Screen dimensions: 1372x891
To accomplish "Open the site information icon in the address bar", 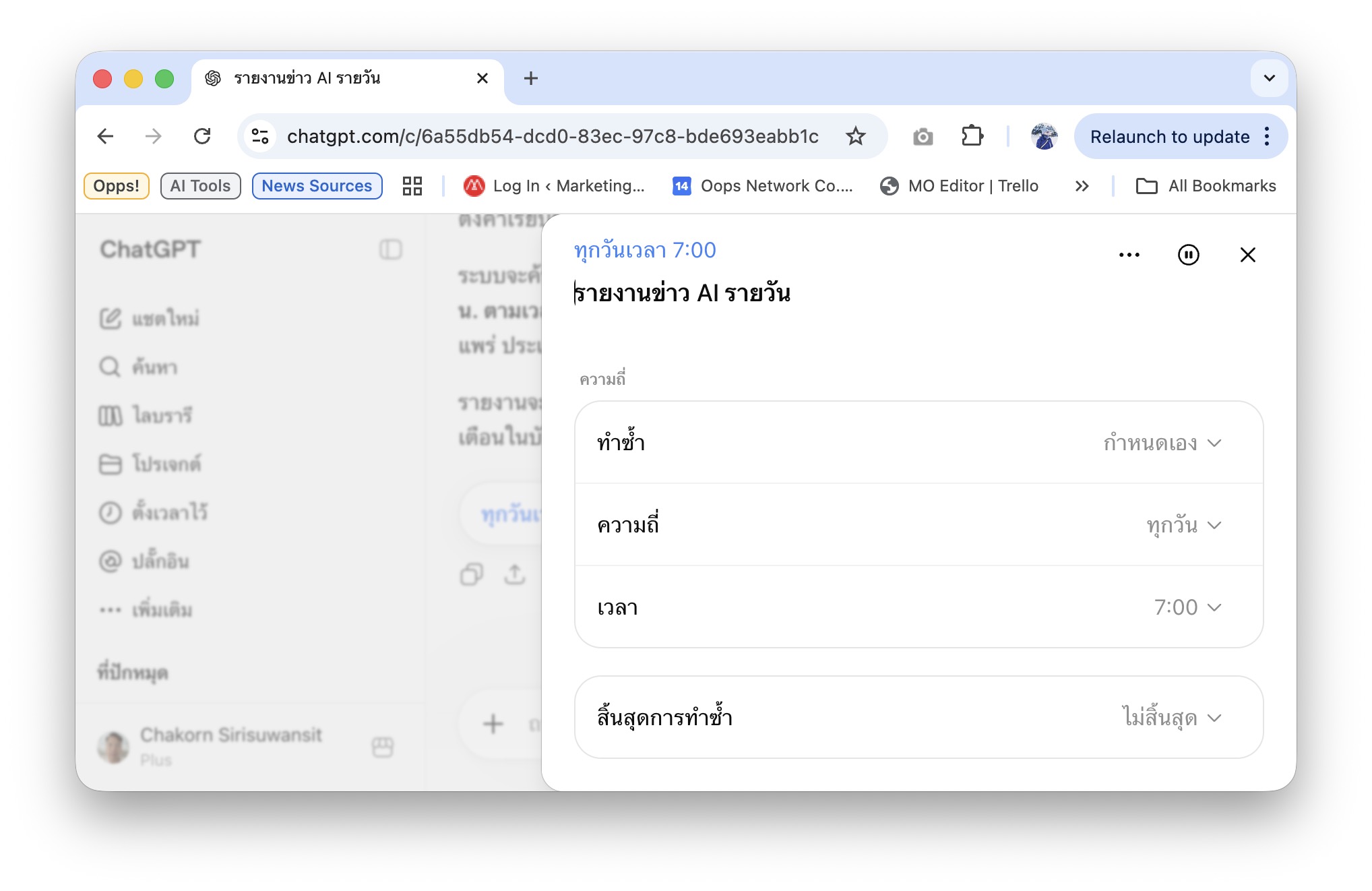I will [260, 136].
